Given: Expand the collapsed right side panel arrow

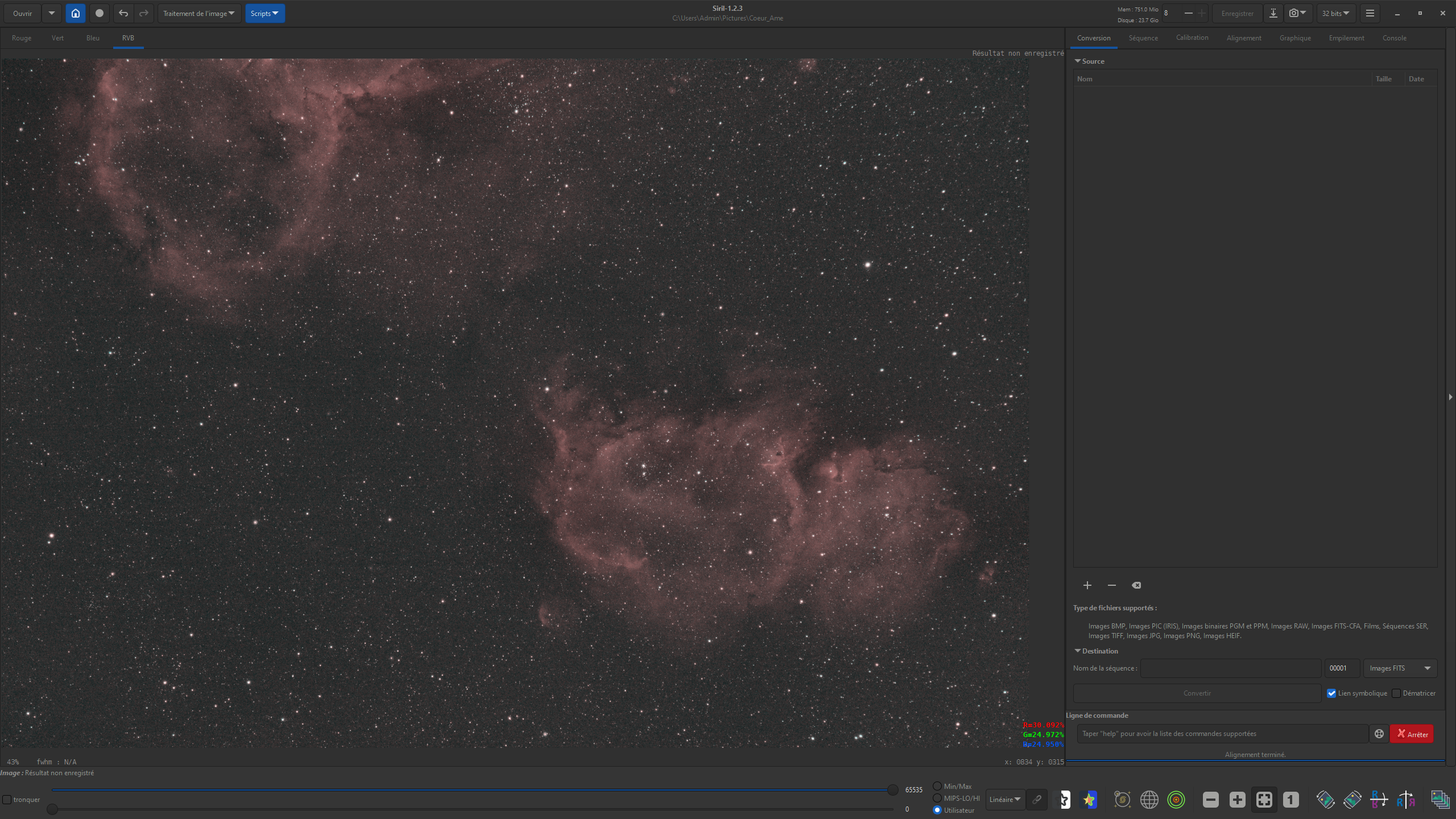Looking at the screenshot, I should tap(1451, 397).
